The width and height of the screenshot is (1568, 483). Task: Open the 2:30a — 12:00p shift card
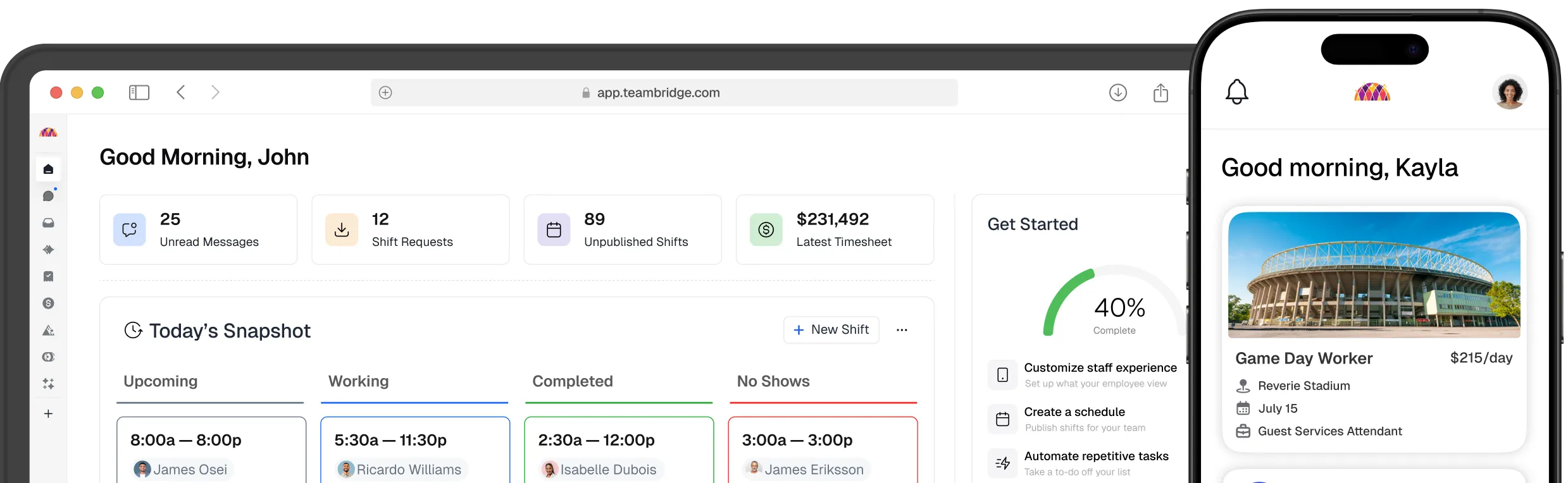coord(619,450)
